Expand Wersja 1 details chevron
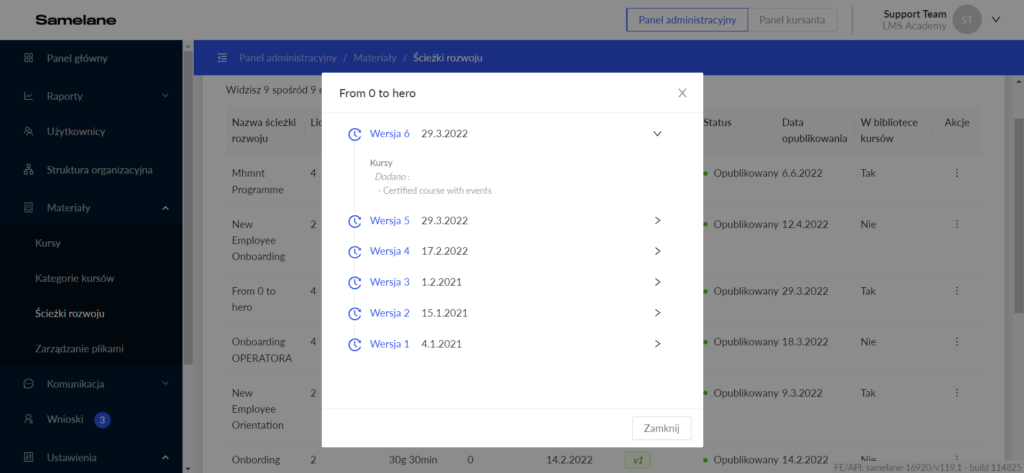Screen dimensions: 1024x473 [657, 344]
